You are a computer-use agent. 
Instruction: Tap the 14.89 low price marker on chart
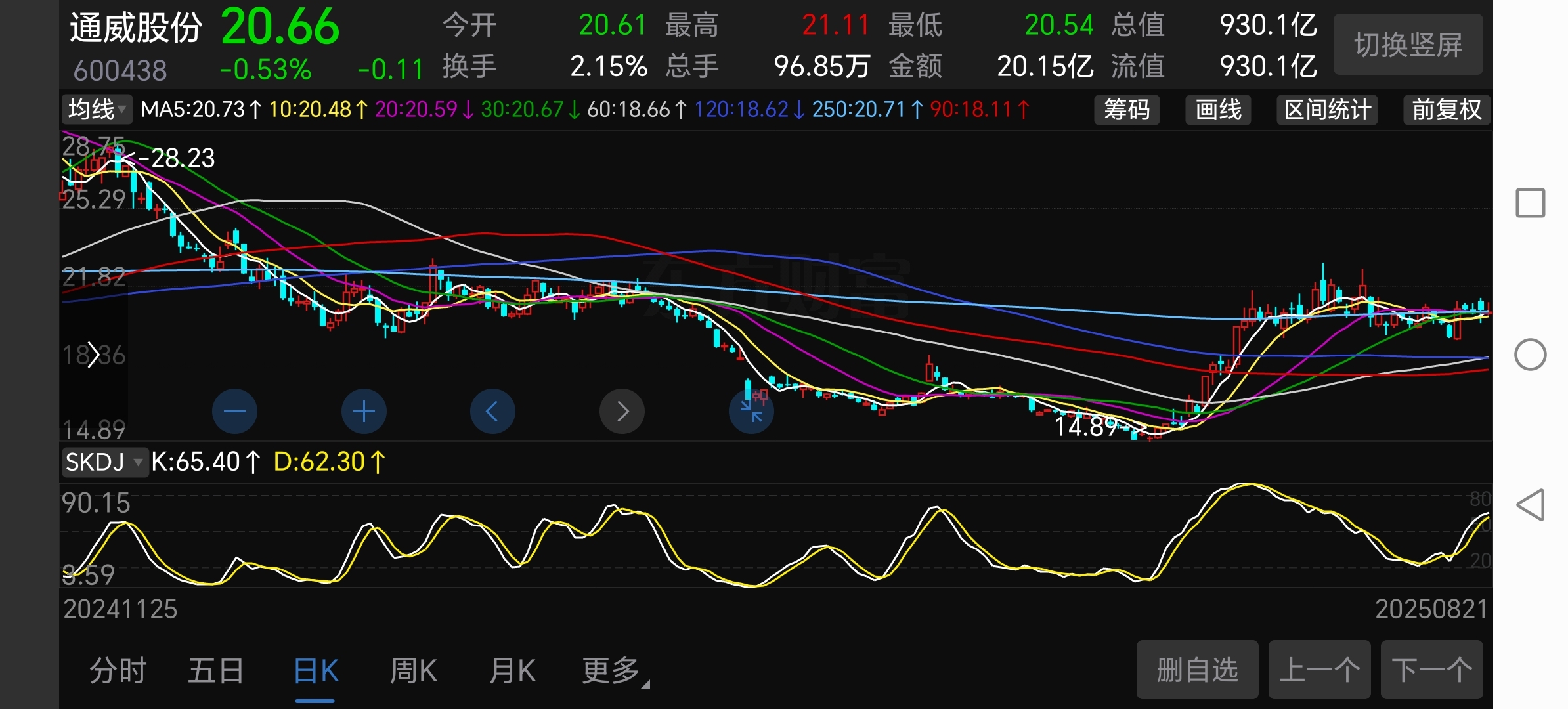click(x=1087, y=427)
